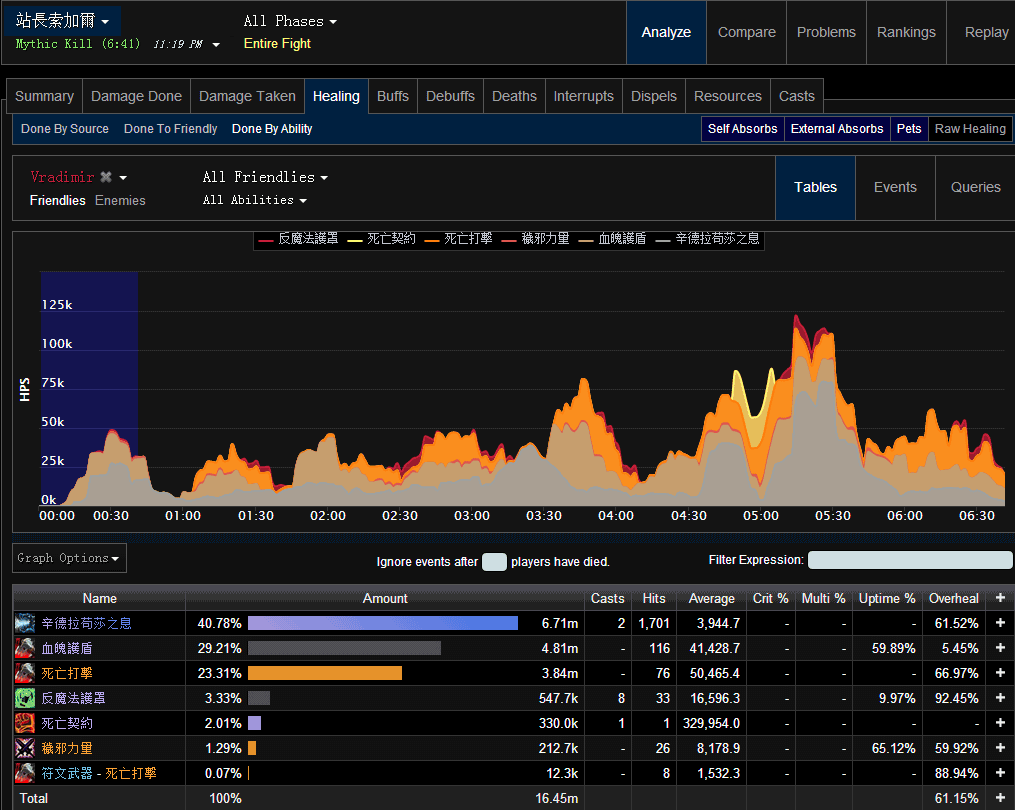1015x810 pixels.
Task: Click the Enemies filter link
Action: 120,201
